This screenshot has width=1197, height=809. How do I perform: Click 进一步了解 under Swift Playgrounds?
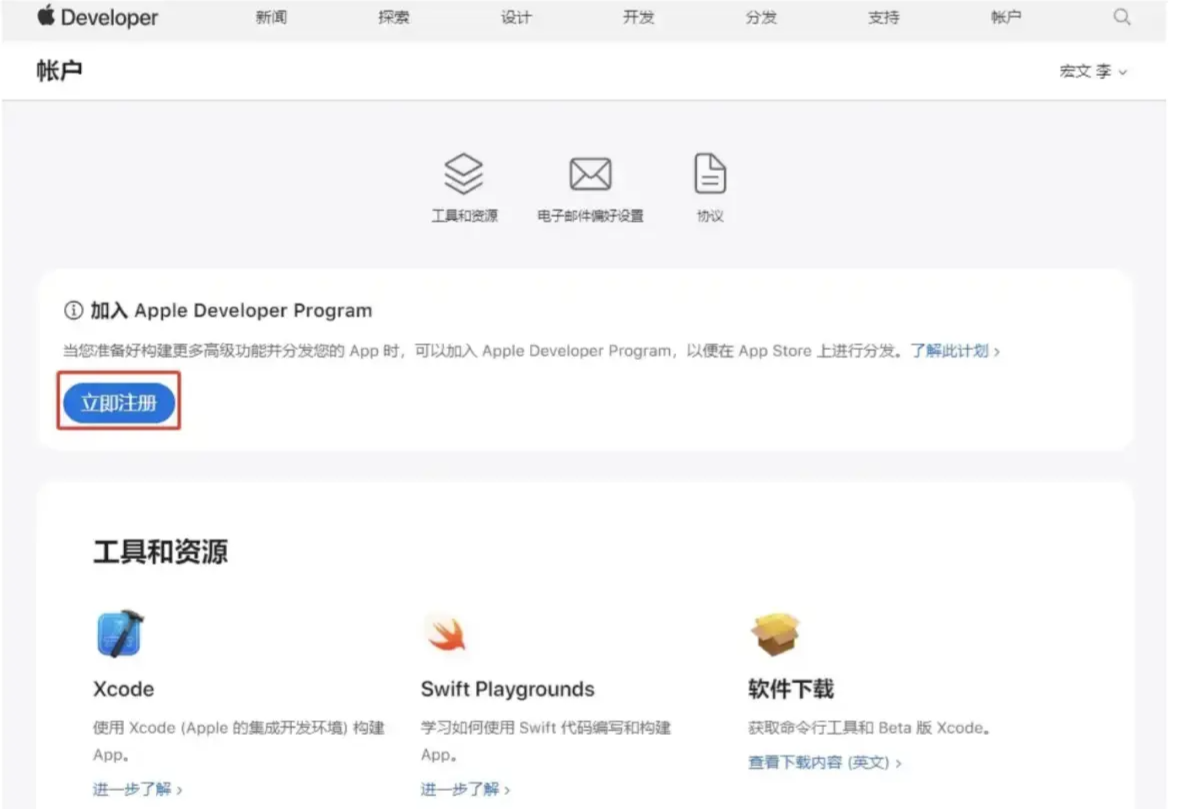point(465,789)
